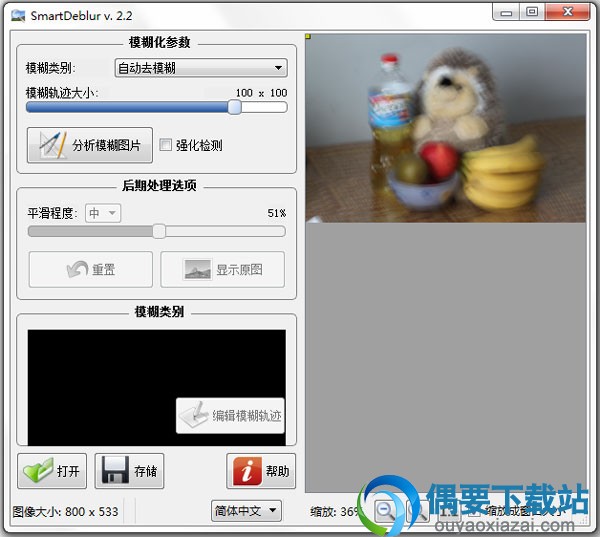Screen dimensions: 600x537
Task: Click the 图像大小: 800 x 533 status text
Action: tap(65, 512)
